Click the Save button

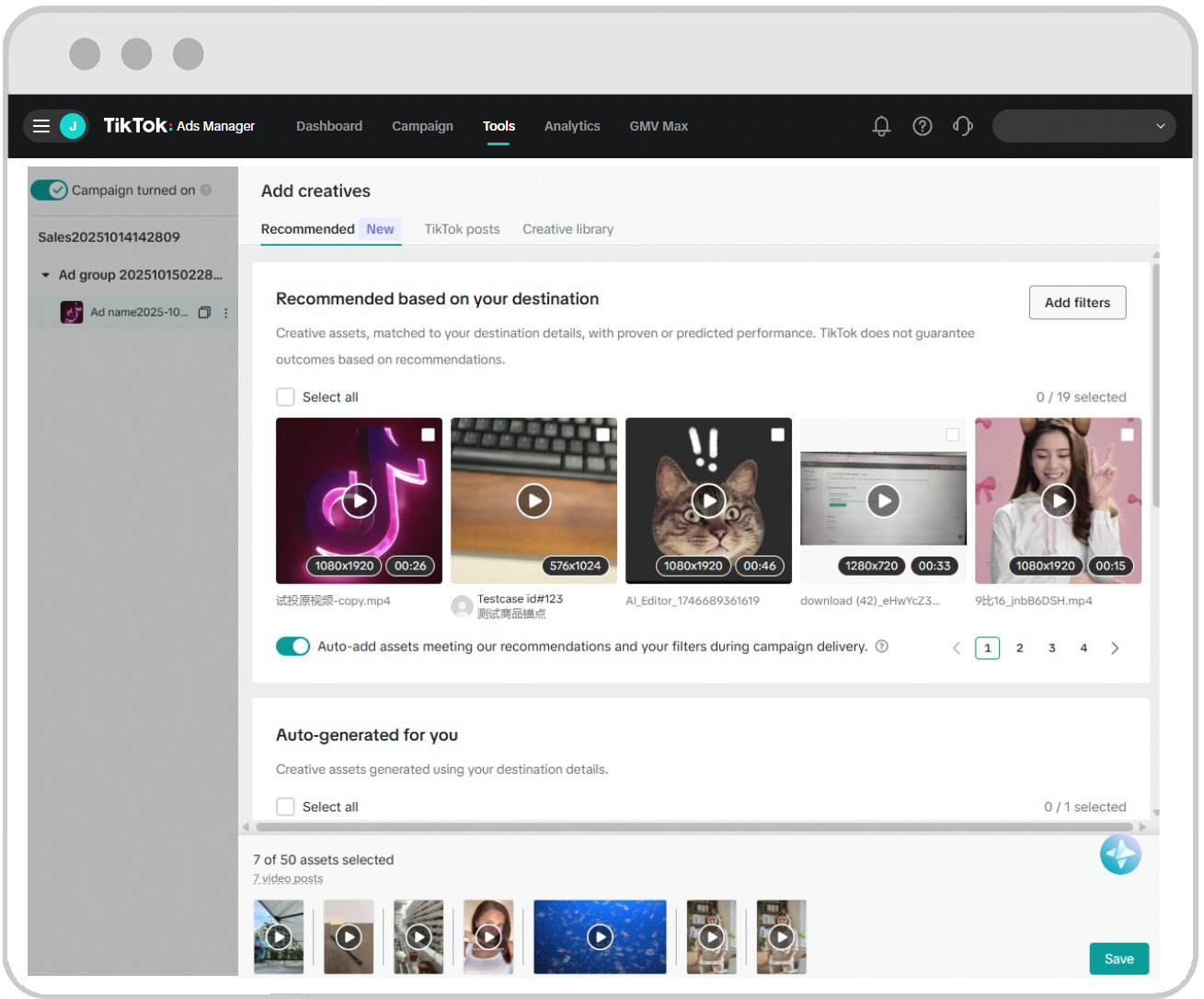(x=1119, y=959)
